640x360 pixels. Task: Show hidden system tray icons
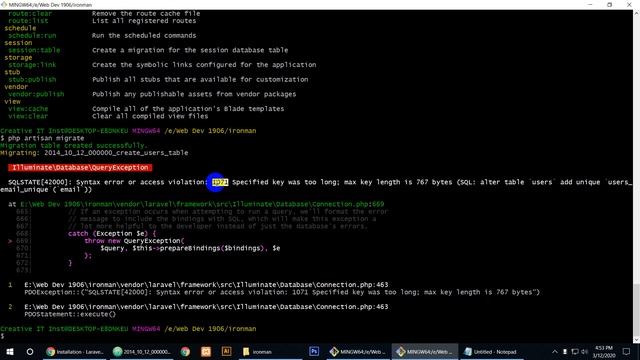coord(554,351)
